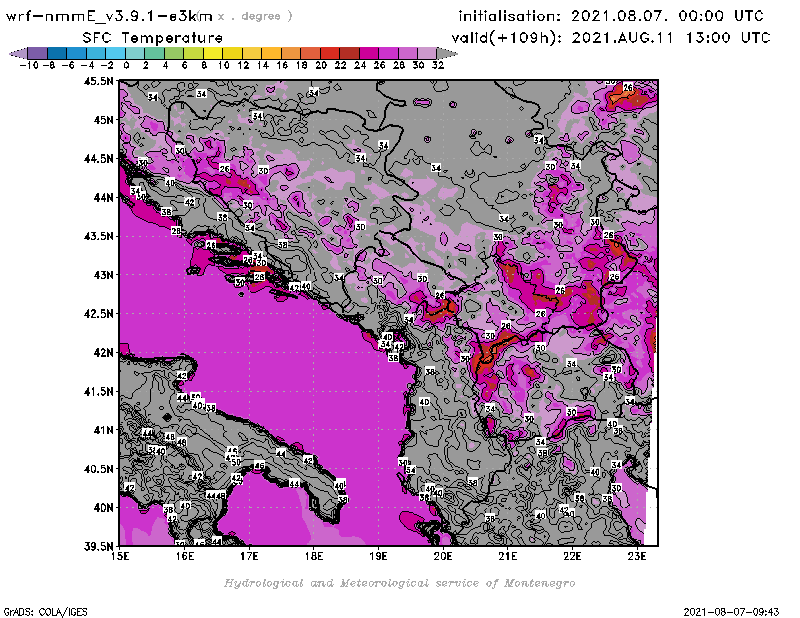Image resolution: width=800 pixels, height=618 pixels.
Task: Pick the color swatch between 6 and 8
Action: (x=193, y=53)
